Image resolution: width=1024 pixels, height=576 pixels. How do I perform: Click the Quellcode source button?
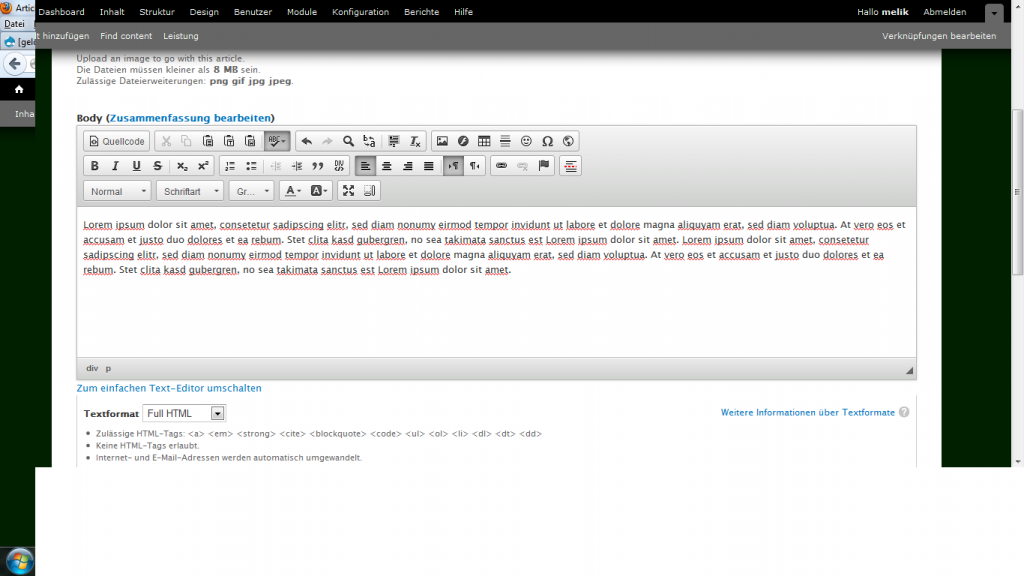pyautogui.click(x=117, y=142)
